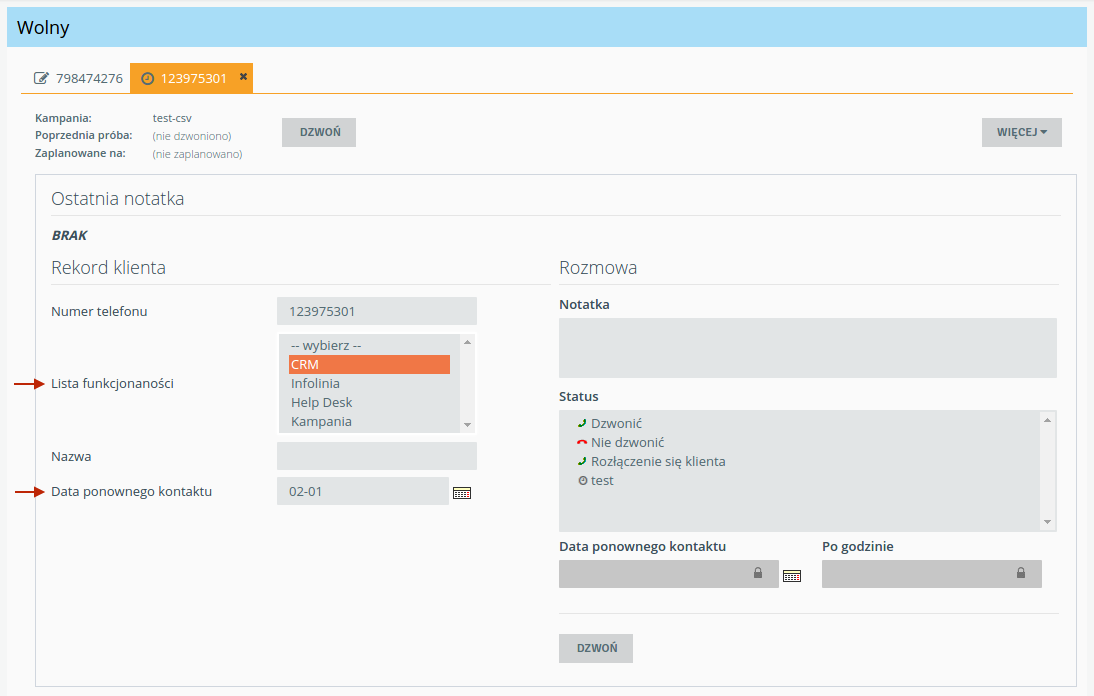Image resolution: width=1094 pixels, height=696 pixels.
Task: Select '-- wybierz --' in the functionality list
Action: (x=369, y=345)
